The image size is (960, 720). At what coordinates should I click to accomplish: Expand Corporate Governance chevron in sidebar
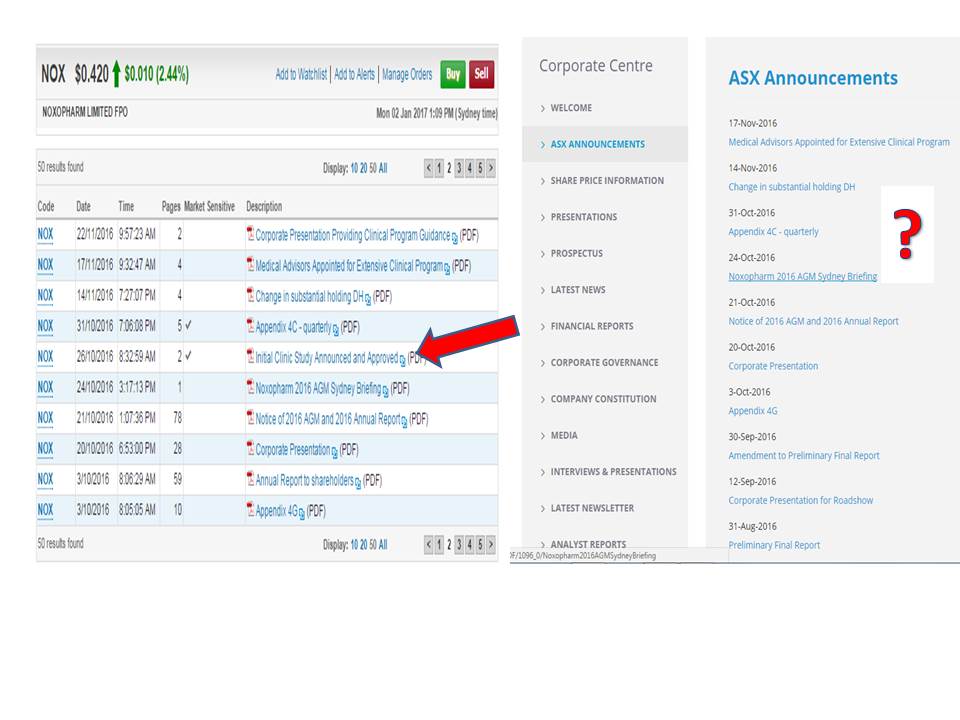tap(542, 363)
